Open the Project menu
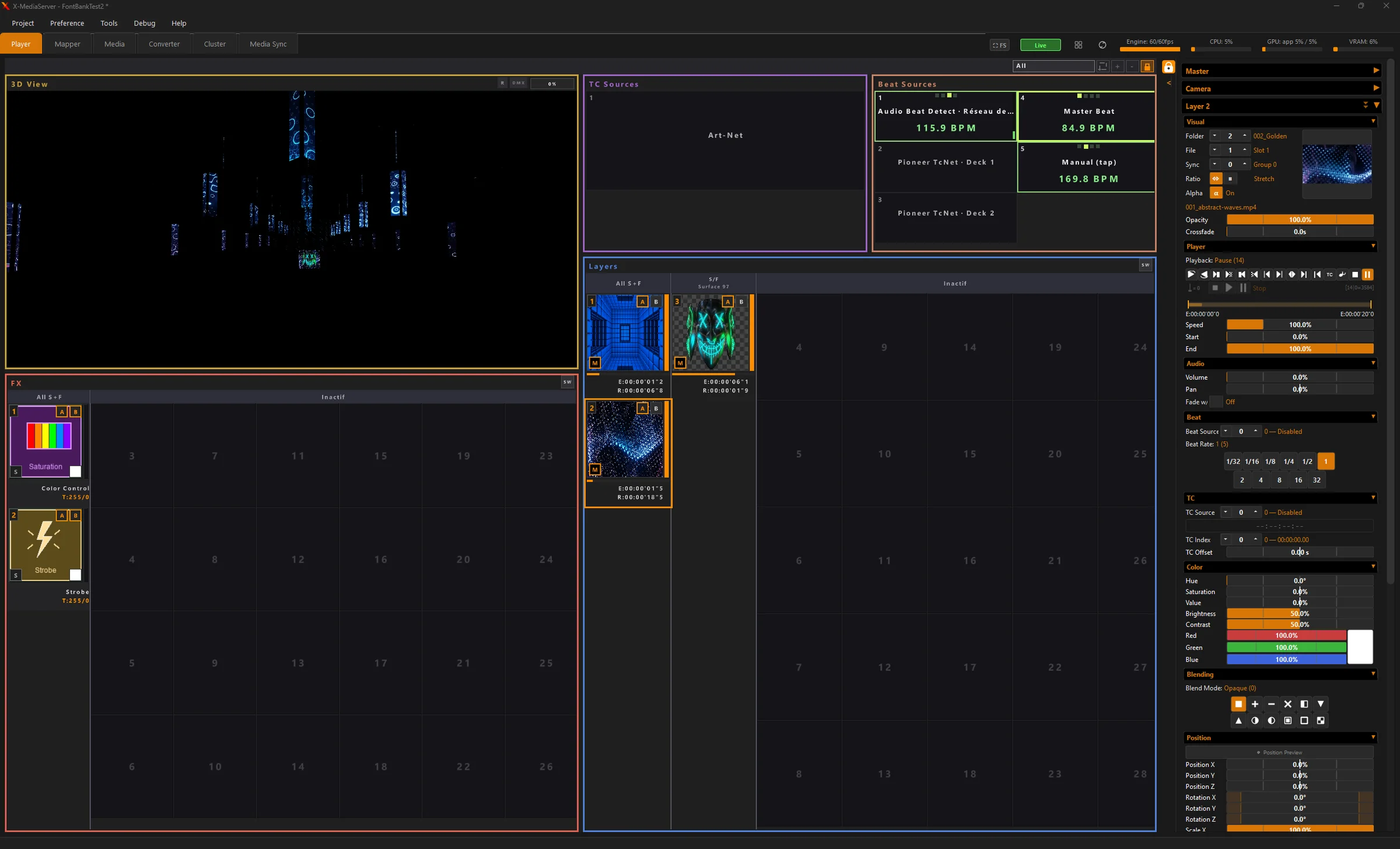Screen dimensions: 1400x849 tap(23, 23)
